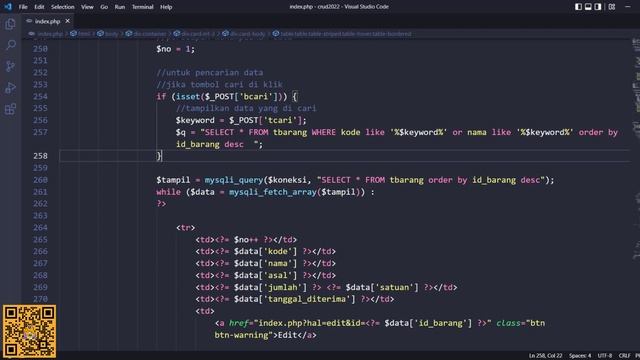The image size is (640, 360).
Task: Click the body breadcrumb item
Action: (x=108, y=34)
